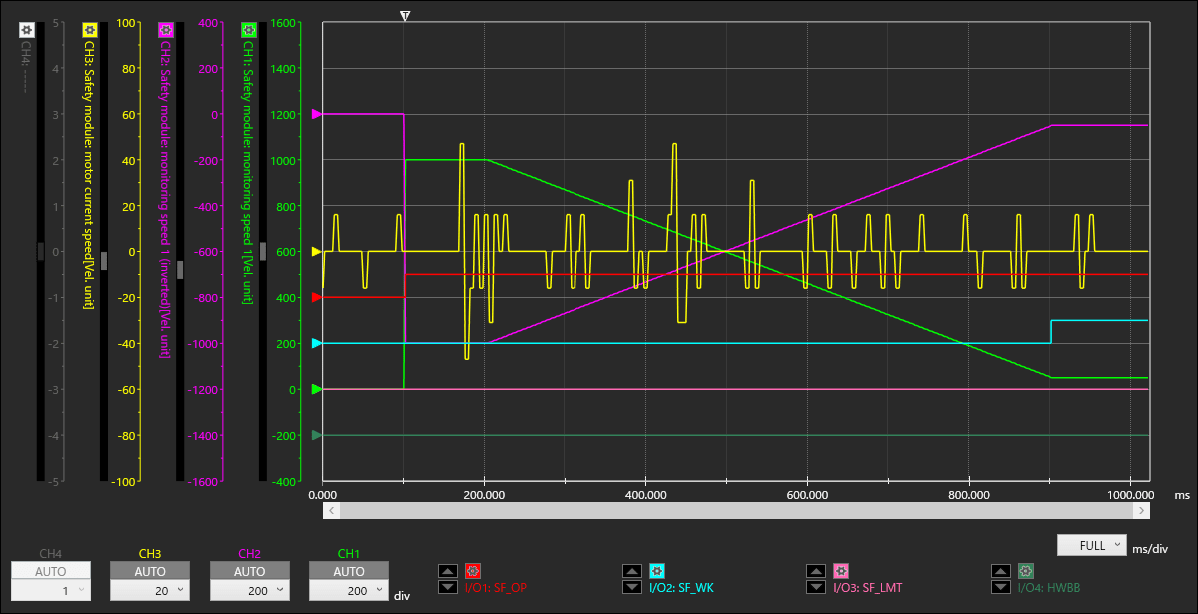Move I/O2 SF_WK trace down
This screenshot has height=614, width=1198.
631,587
